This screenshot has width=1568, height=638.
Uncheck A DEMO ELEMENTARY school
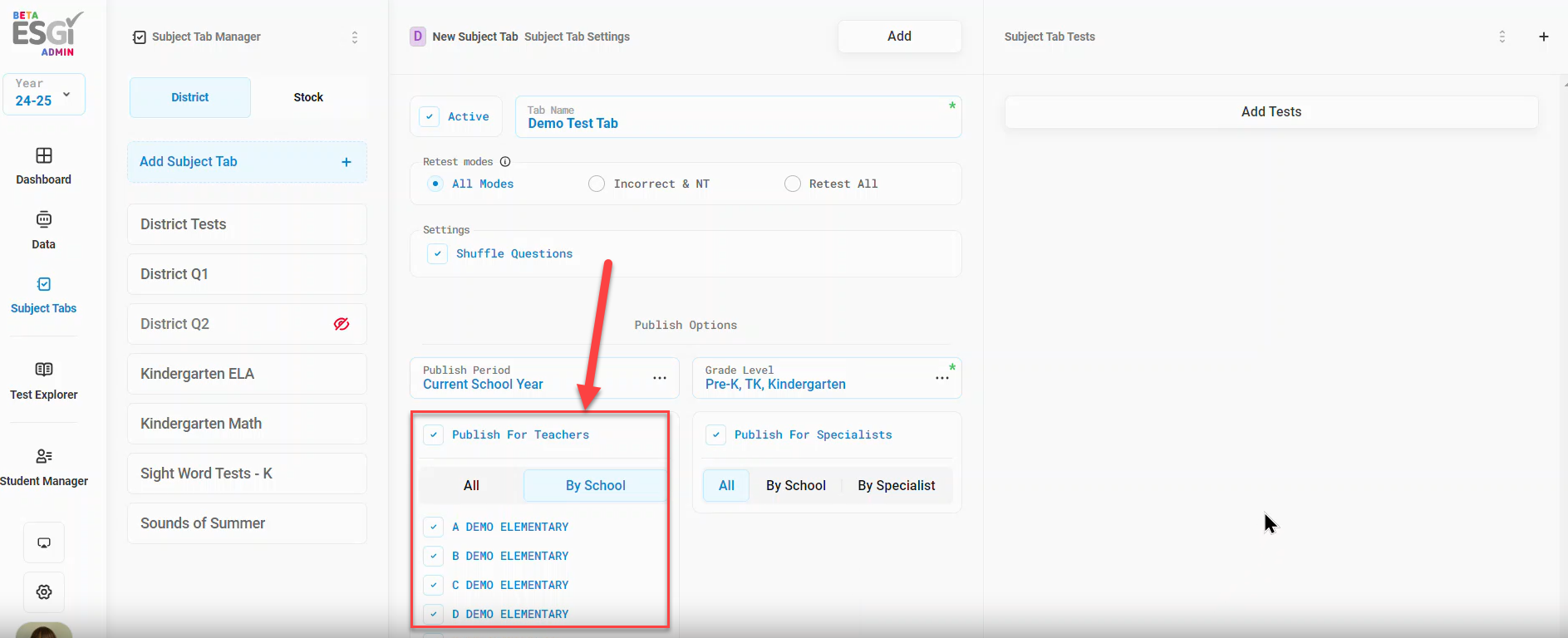click(434, 527)
